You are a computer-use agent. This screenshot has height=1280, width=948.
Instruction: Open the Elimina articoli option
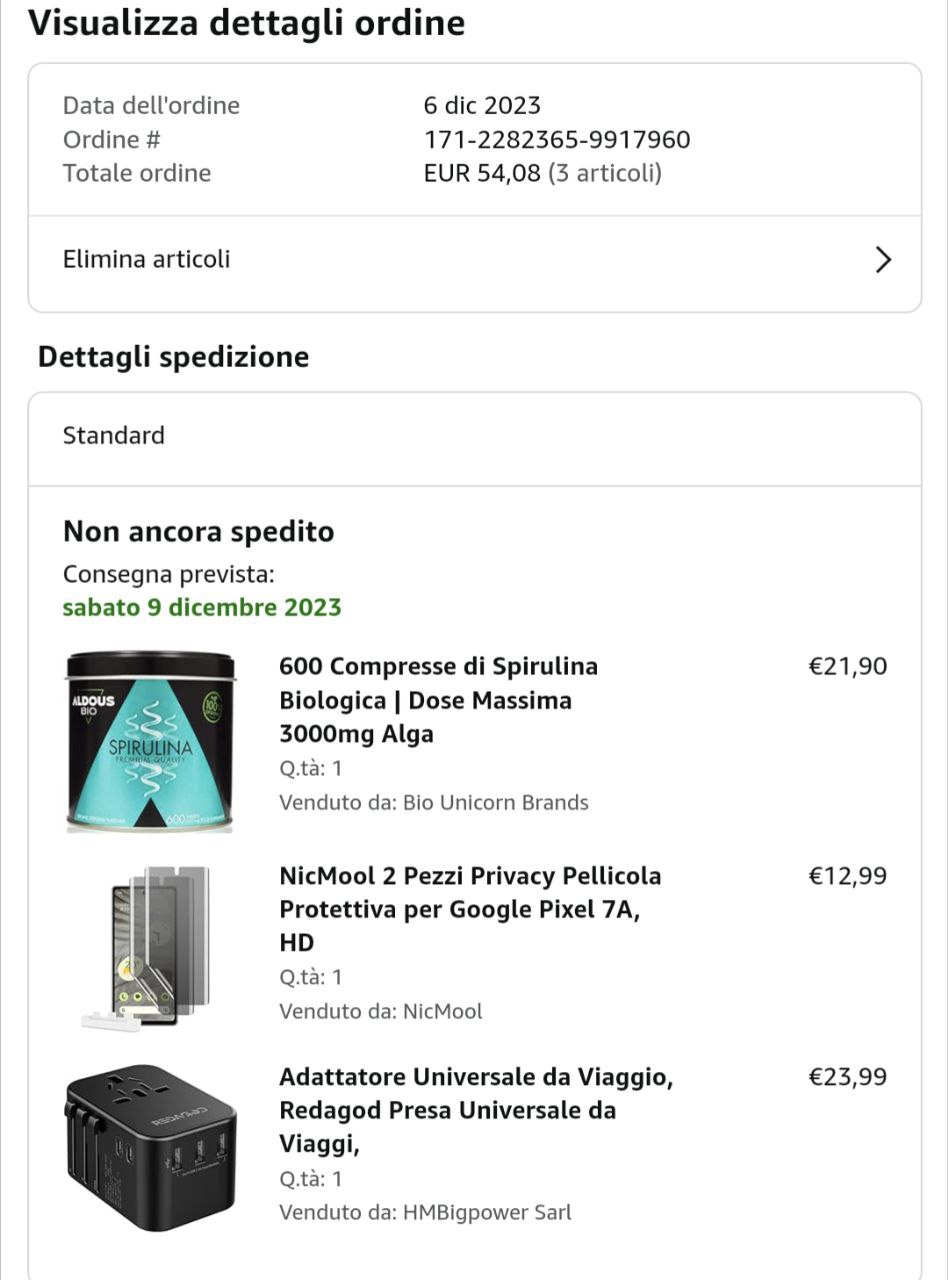146,260
